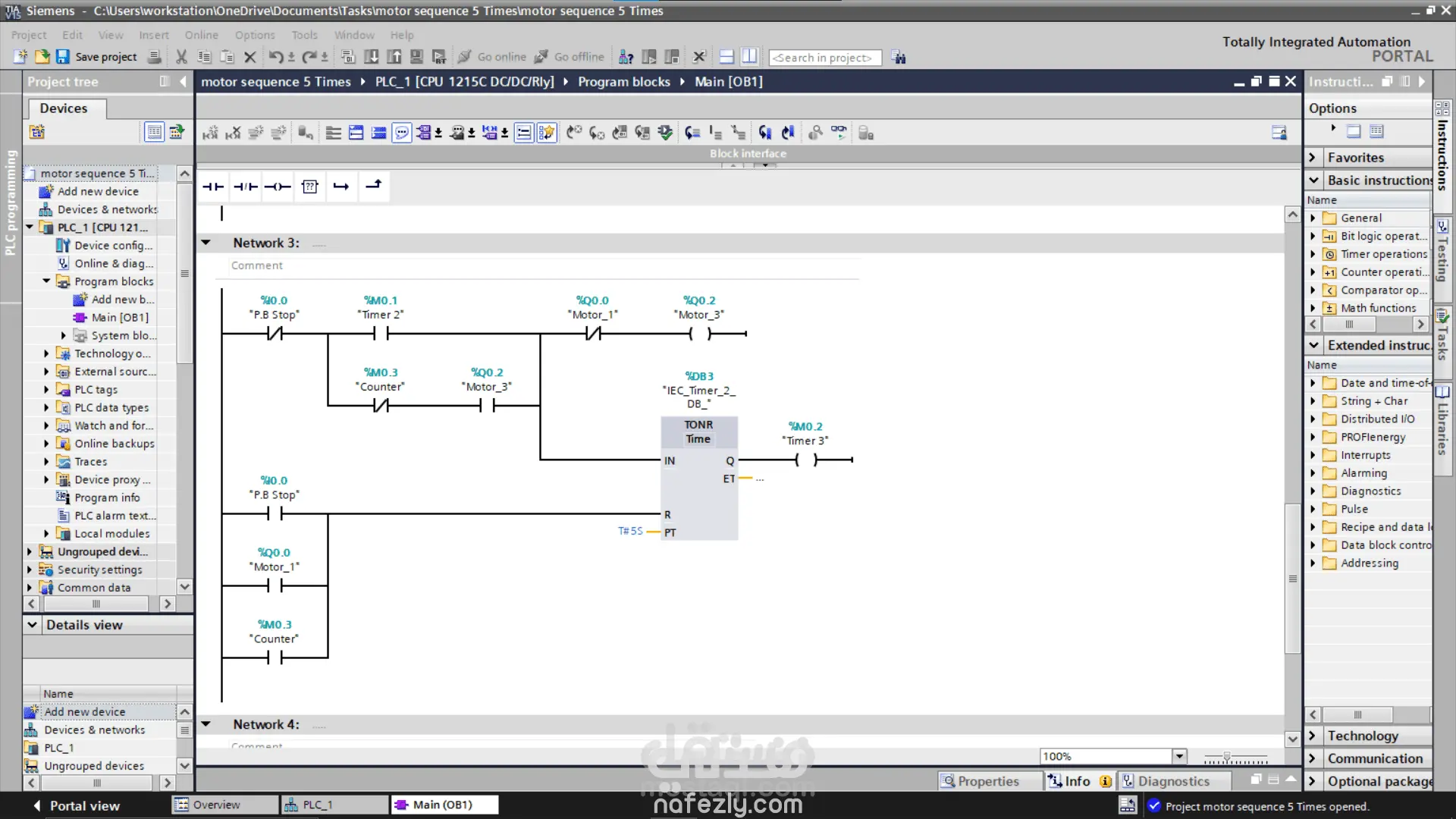
Task: Expand the Favorites instruction section
Action: click(x=1313, y=157)
